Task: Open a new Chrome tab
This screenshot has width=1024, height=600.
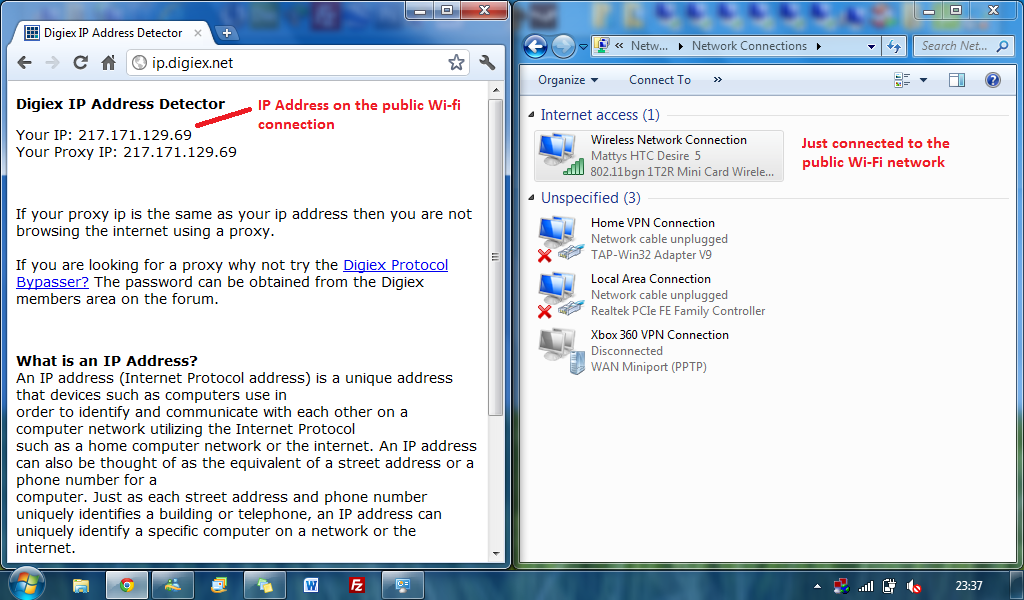Action: coord(227,33)
